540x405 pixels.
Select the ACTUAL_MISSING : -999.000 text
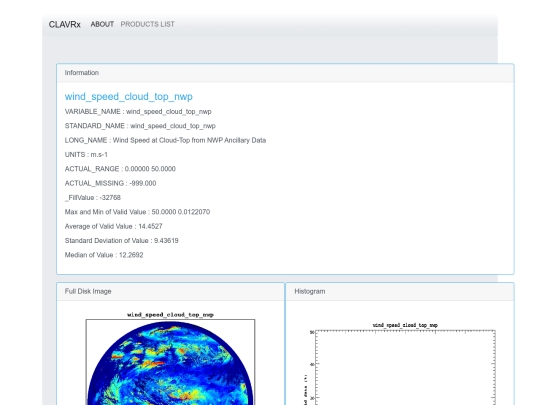tap(110, 183)
